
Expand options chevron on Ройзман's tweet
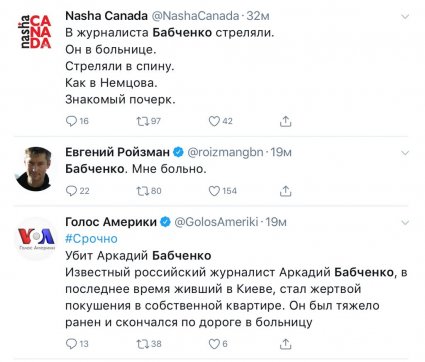tap(405, 153)
